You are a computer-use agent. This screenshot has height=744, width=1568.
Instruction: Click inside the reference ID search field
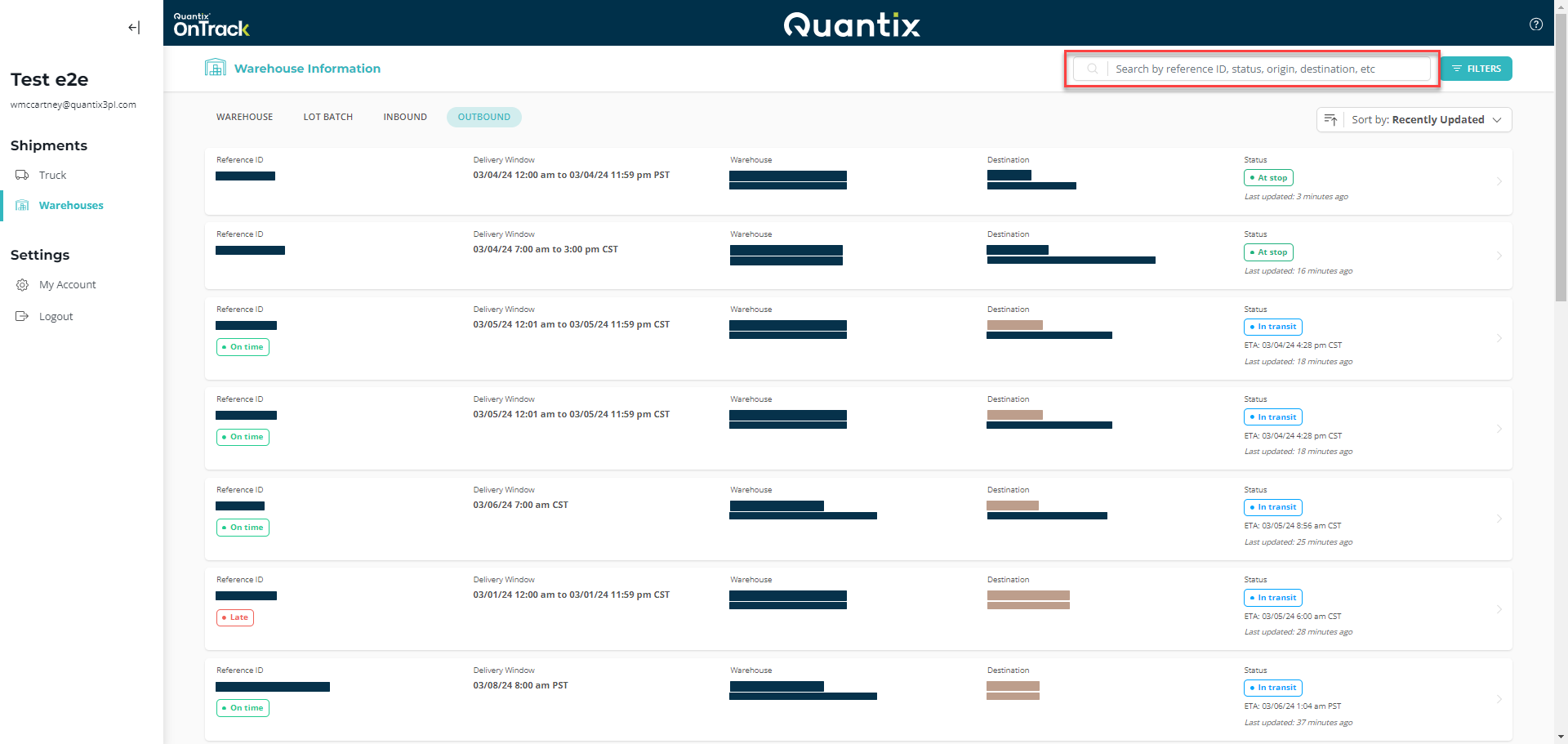[1266, 69]
